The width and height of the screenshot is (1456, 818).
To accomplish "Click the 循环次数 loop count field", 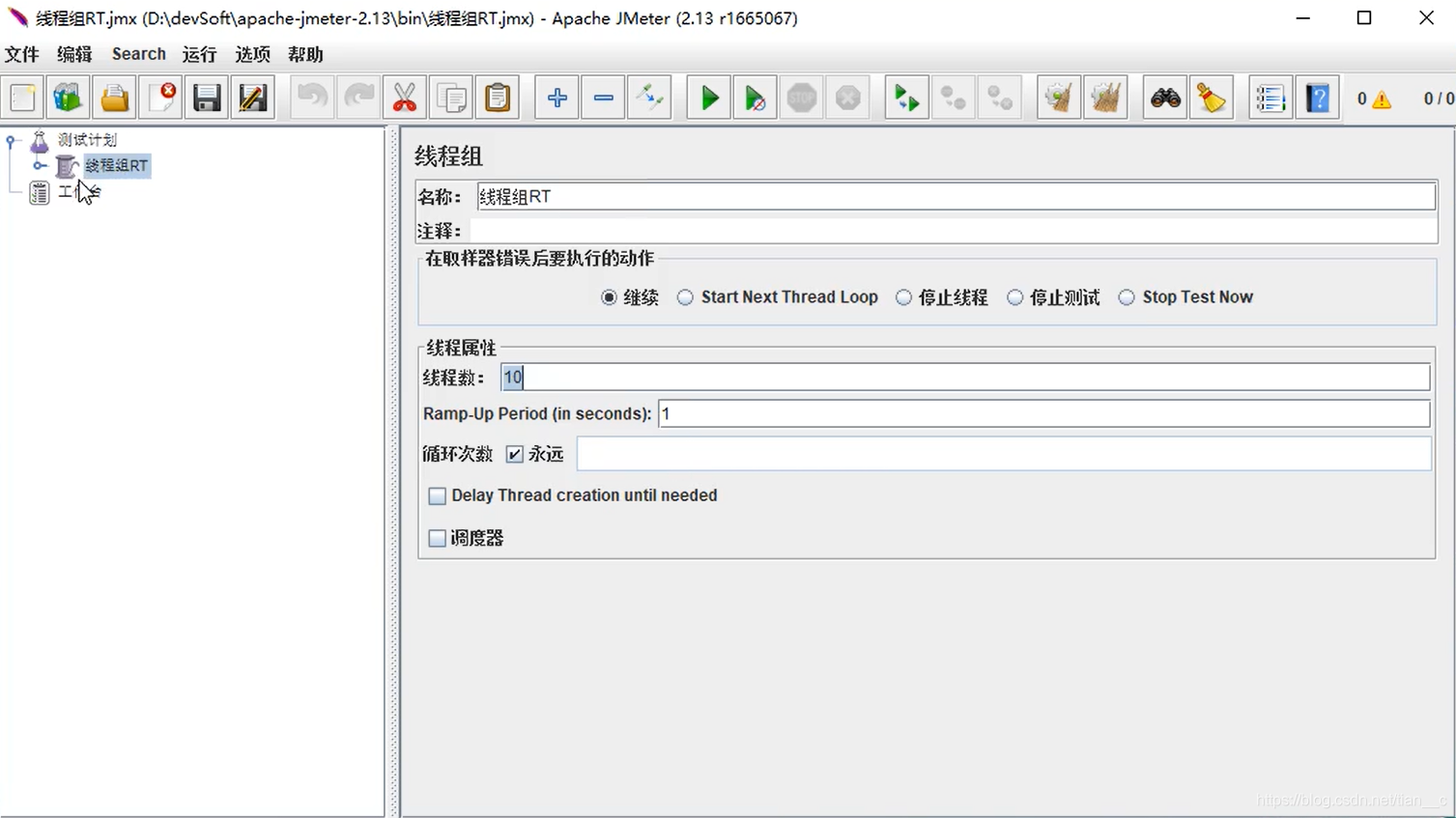I will (1004, 454).
